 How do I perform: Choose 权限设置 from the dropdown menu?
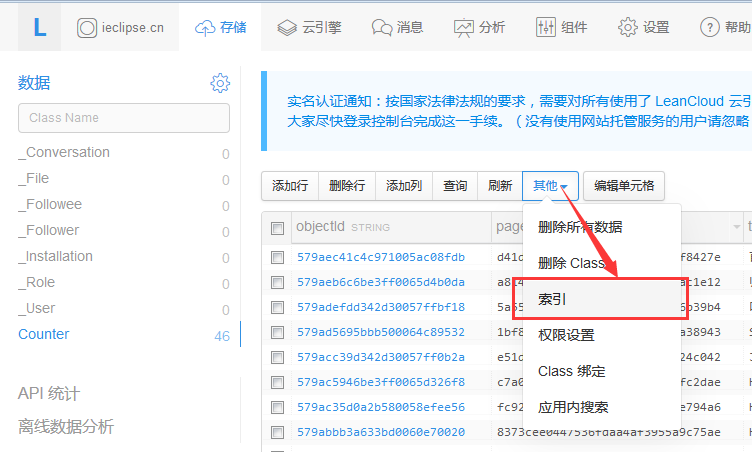coord(566,335)
